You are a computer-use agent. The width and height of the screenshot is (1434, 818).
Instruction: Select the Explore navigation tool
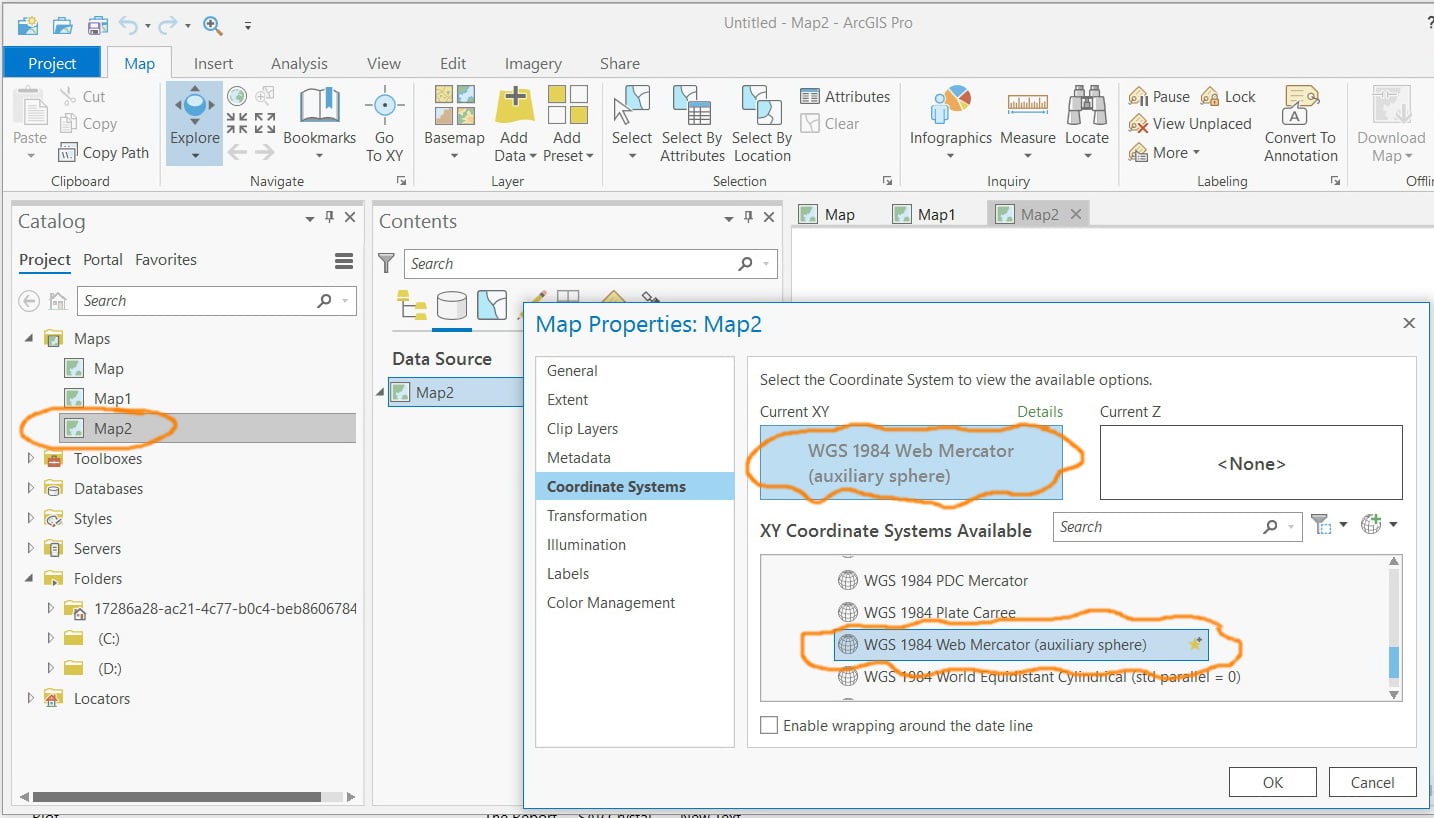(x=195, y=105)
